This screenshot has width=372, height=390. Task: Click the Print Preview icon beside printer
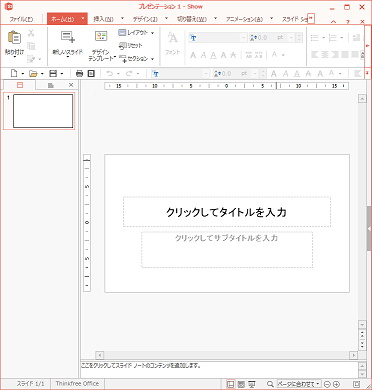(91, 73)
